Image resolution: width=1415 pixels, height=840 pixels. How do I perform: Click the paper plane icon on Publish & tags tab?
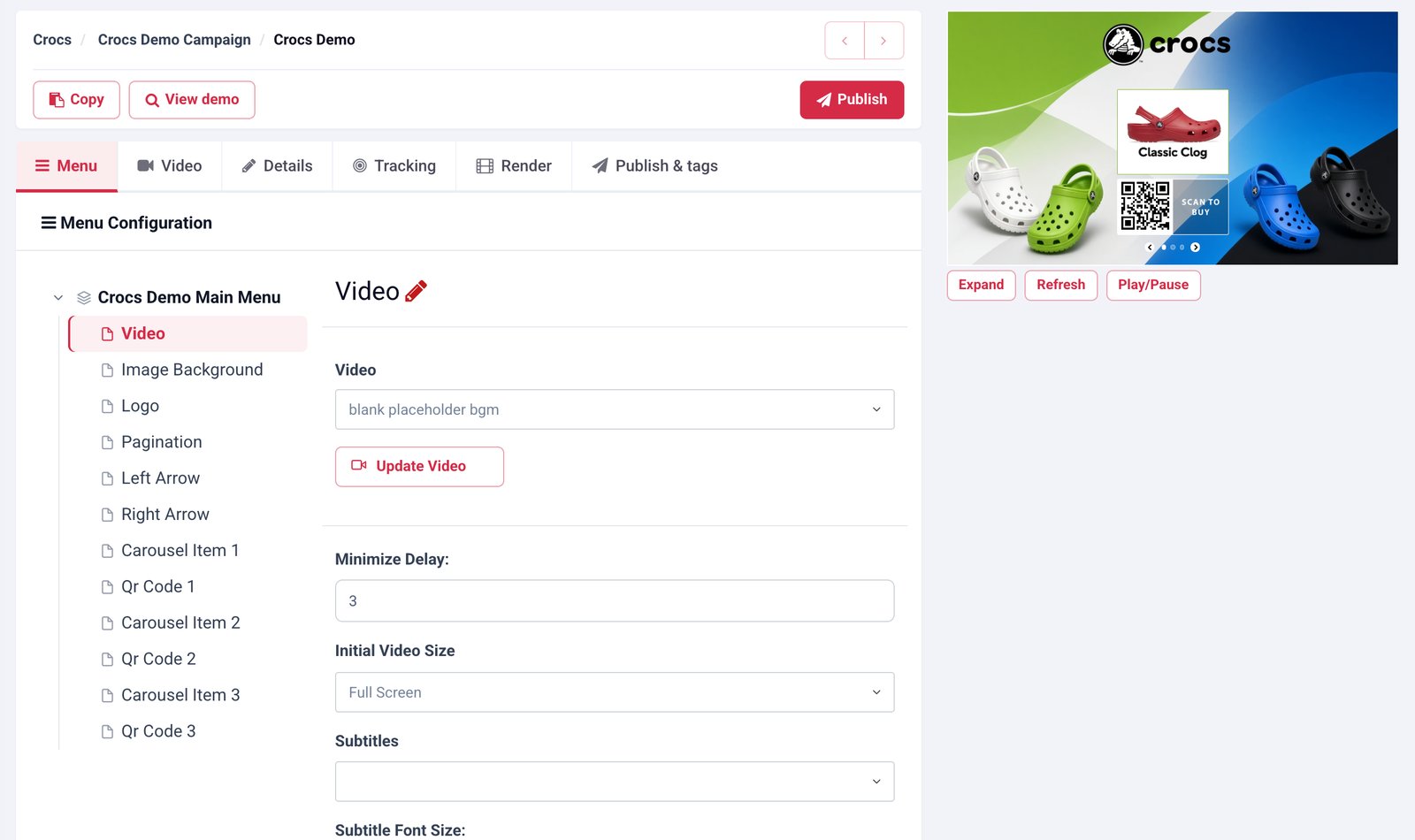click(600, 165)
